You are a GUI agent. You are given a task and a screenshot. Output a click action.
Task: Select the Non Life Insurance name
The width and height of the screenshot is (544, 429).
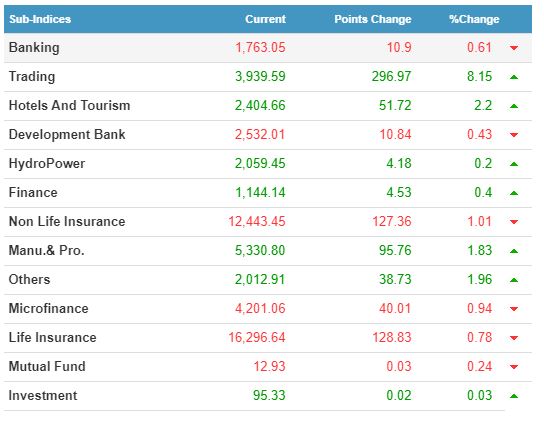point(67,222)
